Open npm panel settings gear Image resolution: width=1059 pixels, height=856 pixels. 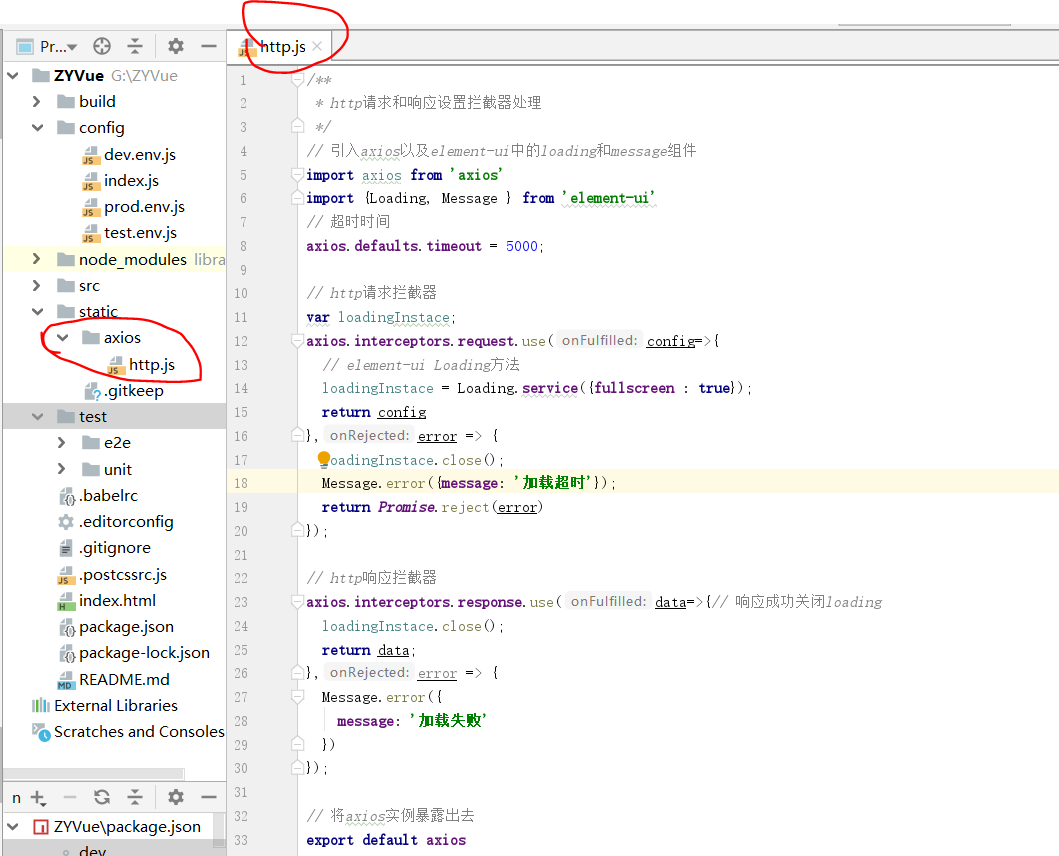[173, 797]
